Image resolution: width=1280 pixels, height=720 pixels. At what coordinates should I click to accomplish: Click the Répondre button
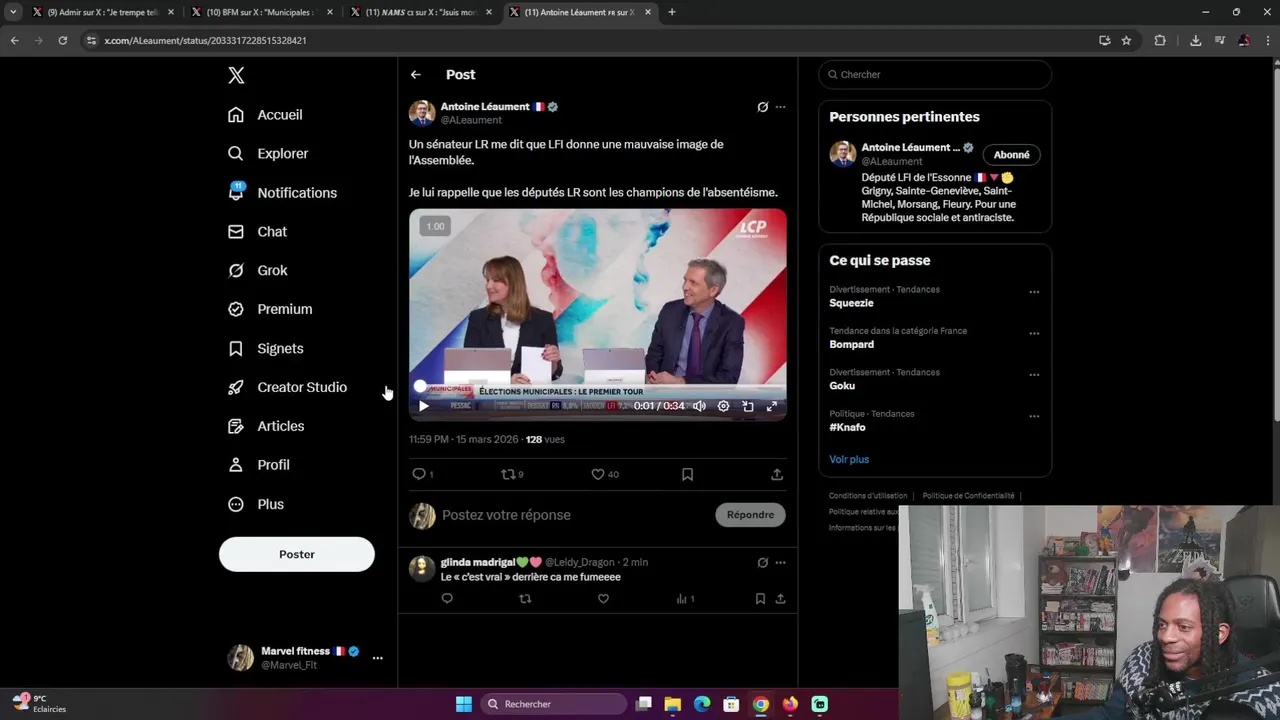[750, 515]
